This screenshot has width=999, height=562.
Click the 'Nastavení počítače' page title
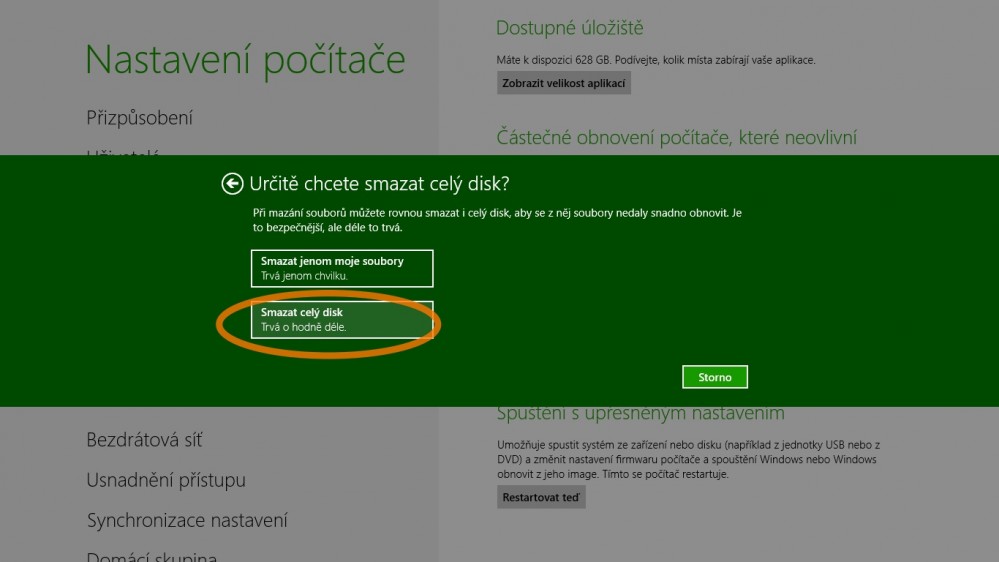(245, 60)
